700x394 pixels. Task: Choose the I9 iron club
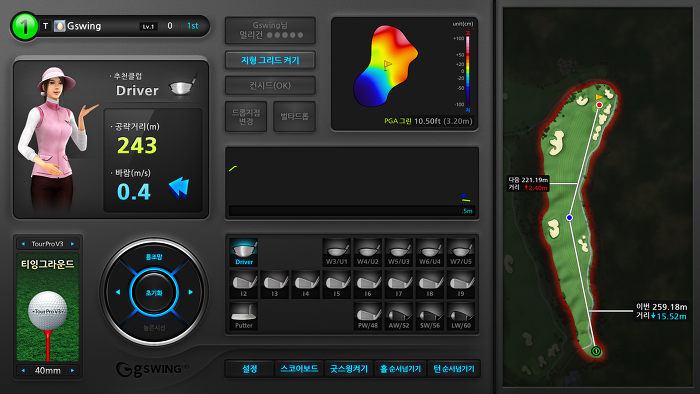pos(461,284)
